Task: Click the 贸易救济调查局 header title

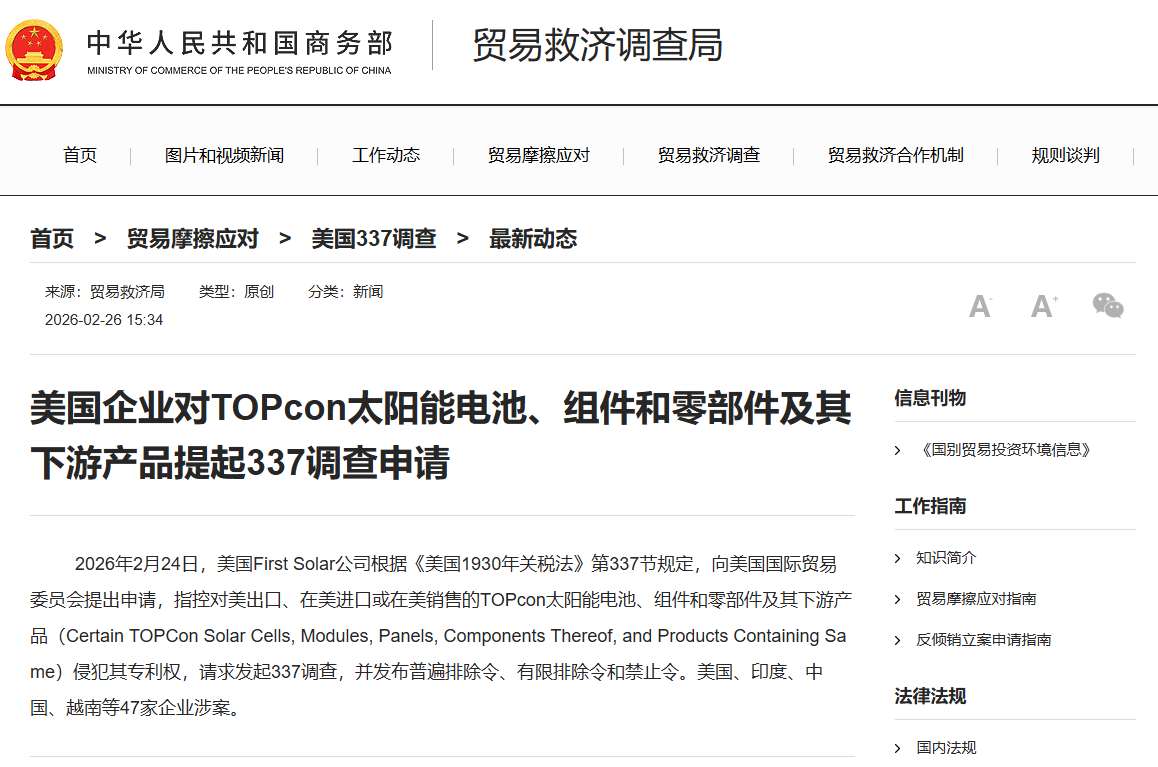Action: (597, 44)
